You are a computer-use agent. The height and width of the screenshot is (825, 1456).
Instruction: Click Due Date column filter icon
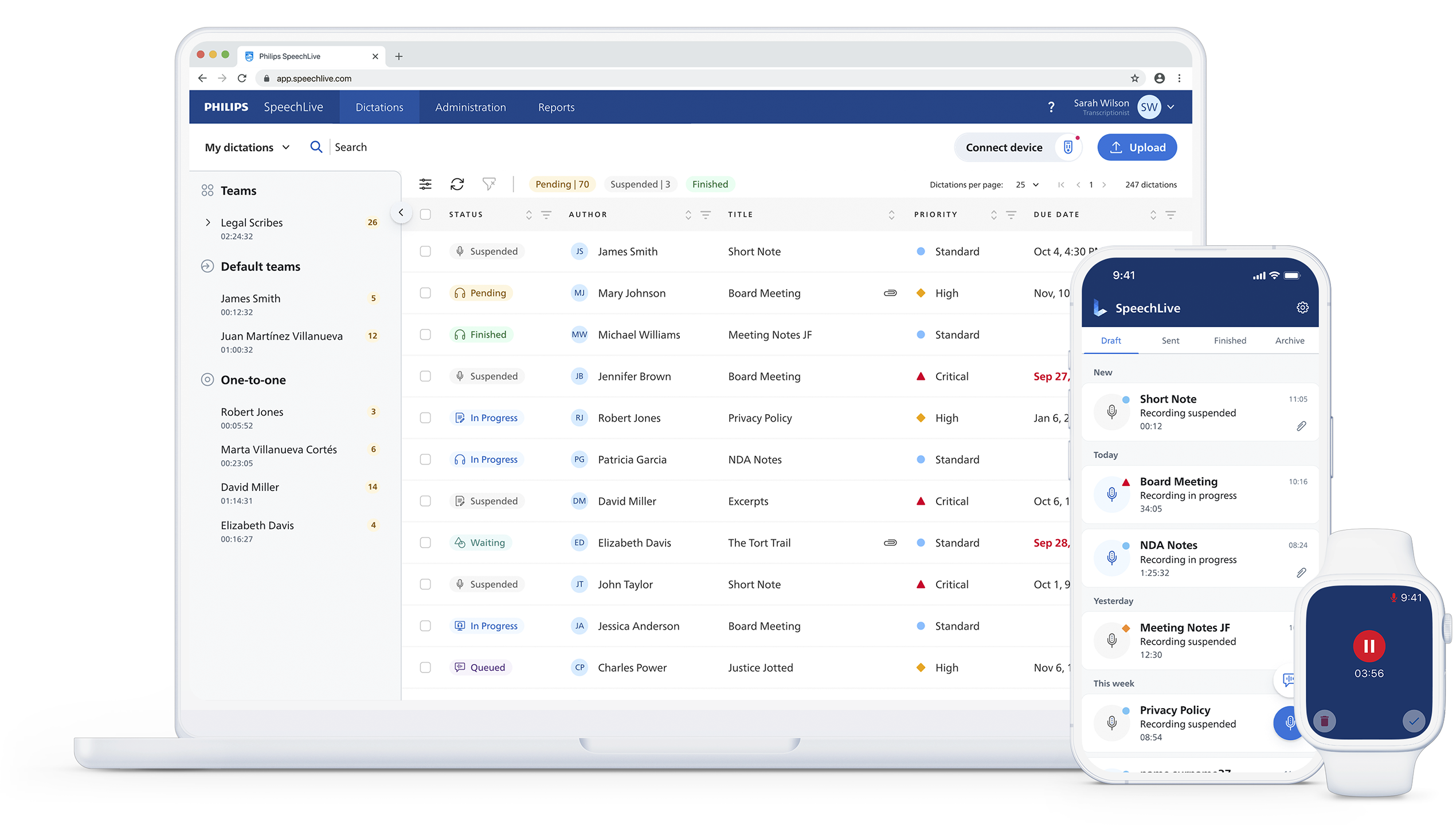pyautogui.click(x=1171, y=215)
